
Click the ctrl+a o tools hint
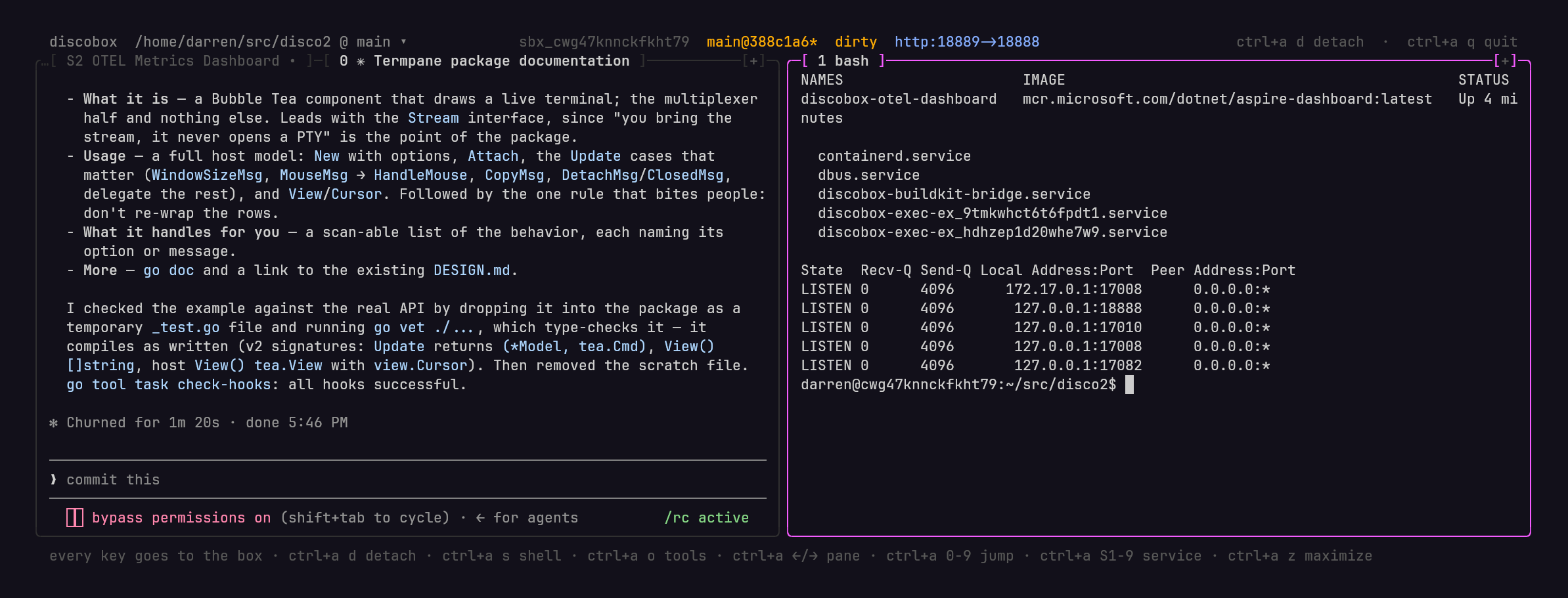pos(647,556)
